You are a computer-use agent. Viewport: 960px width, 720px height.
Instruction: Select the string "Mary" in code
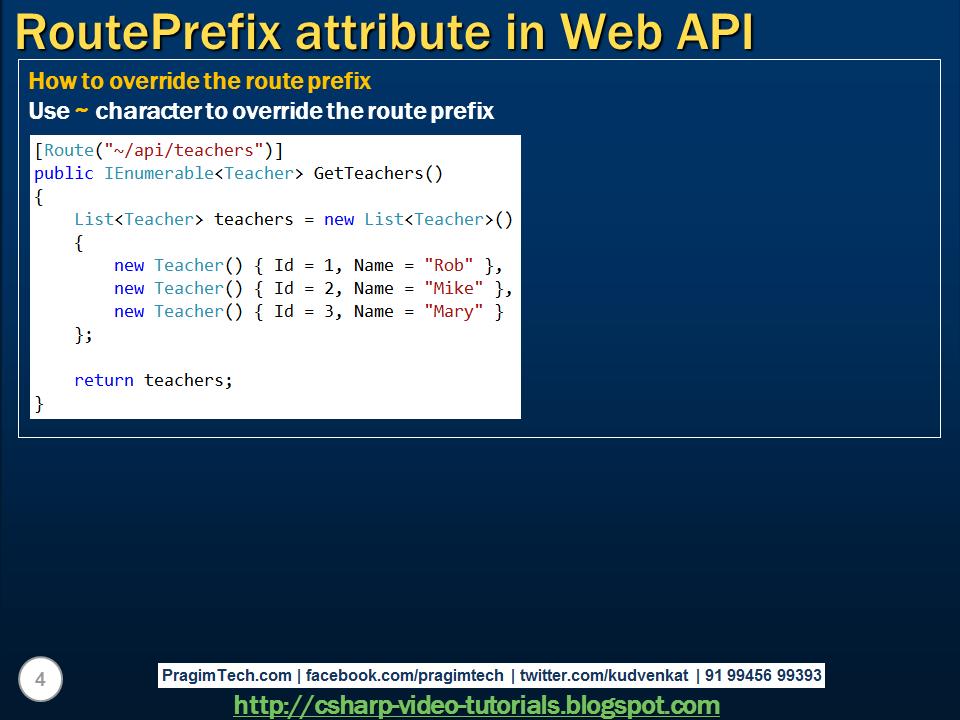click(453, 311)
